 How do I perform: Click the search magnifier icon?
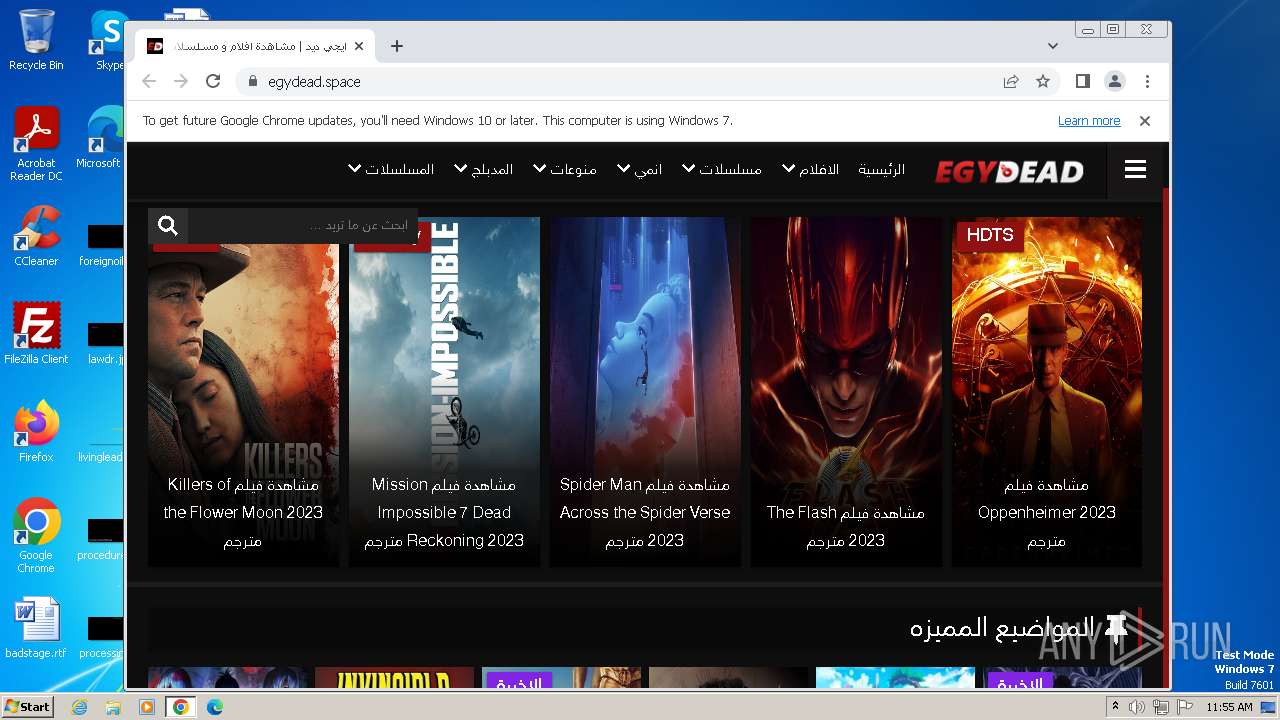(168, 226)
